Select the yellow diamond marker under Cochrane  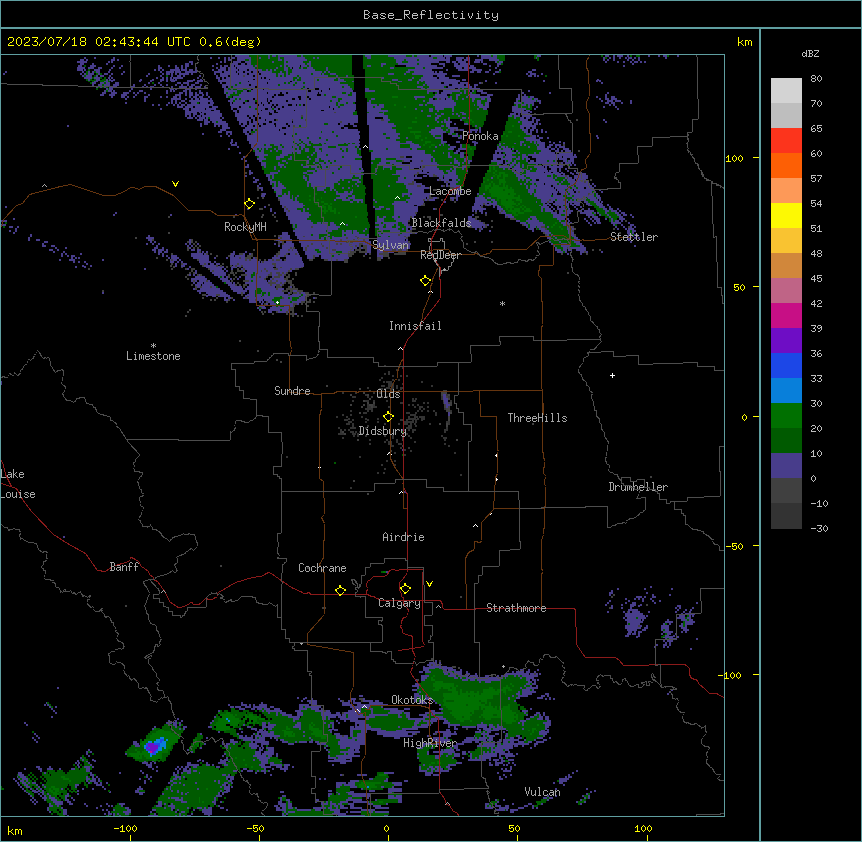pyautogui.click(x=340, y=590)
